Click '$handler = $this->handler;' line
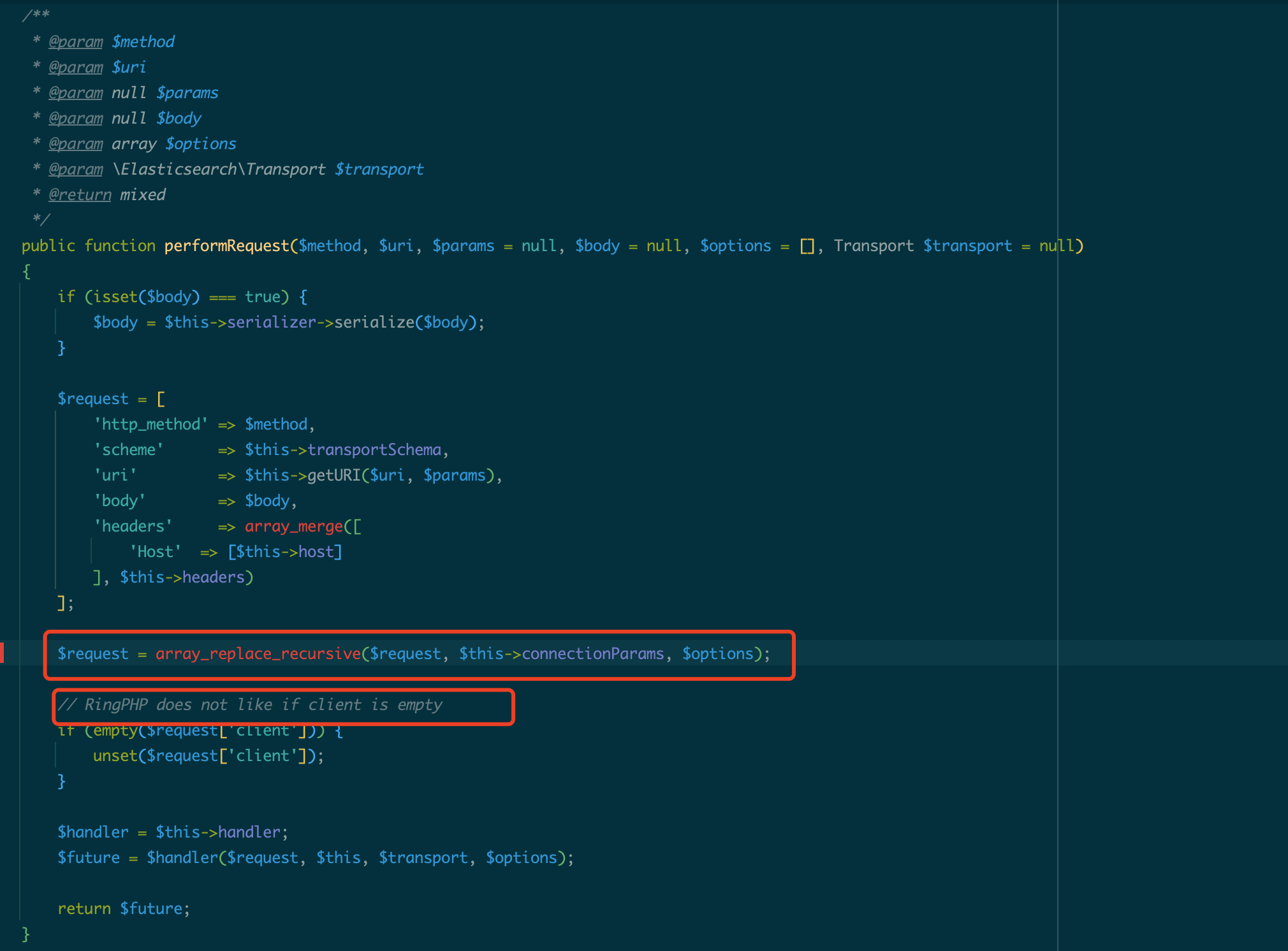This screenshot has height=951, width=1288. click(x=173, y=832)
